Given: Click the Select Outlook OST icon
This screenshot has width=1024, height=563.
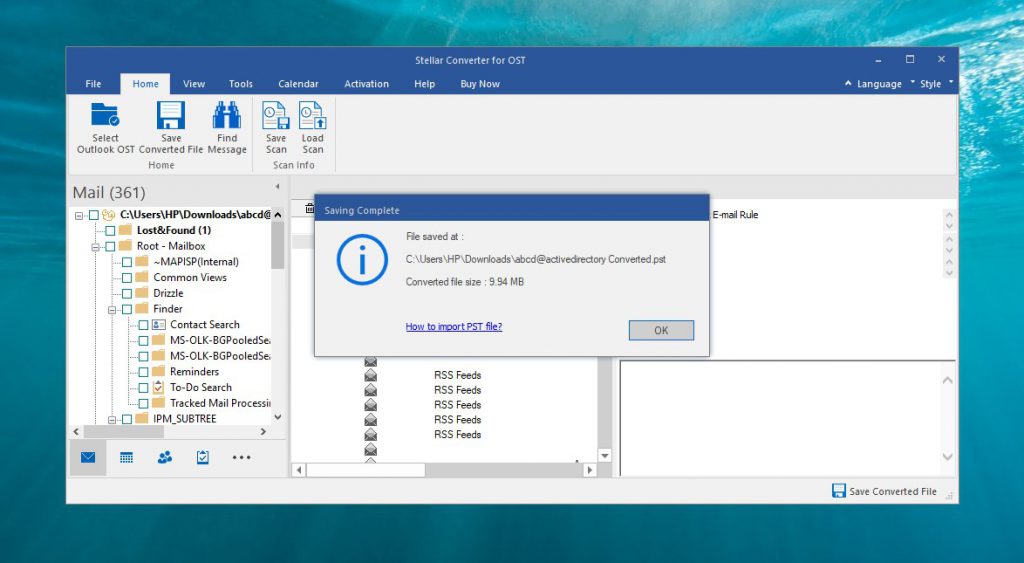Looking at the screenshot, I should pyautogui.click(x=105, y=115).
